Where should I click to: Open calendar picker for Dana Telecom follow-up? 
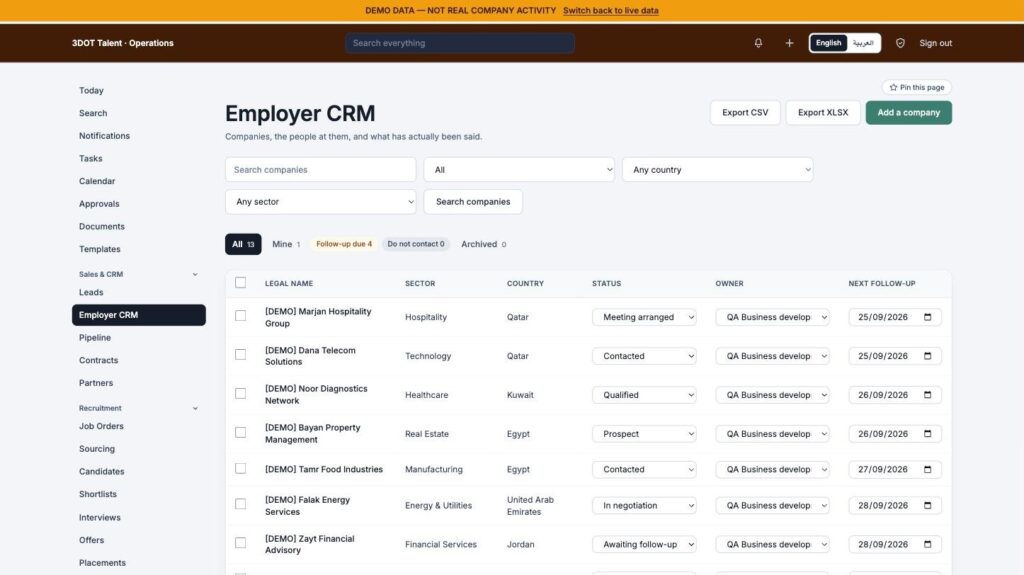click(927, 356)
